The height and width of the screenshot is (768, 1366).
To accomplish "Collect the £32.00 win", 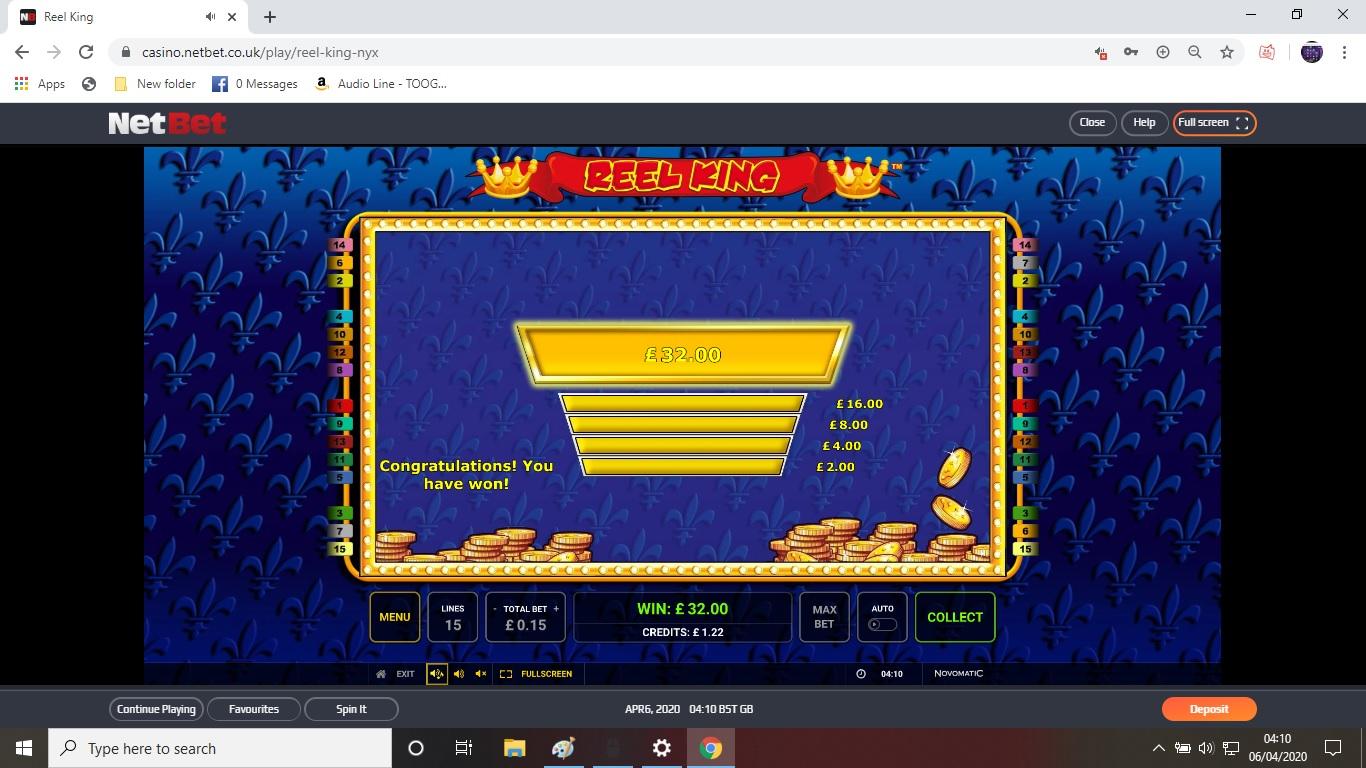I will (x=955, y=617).
